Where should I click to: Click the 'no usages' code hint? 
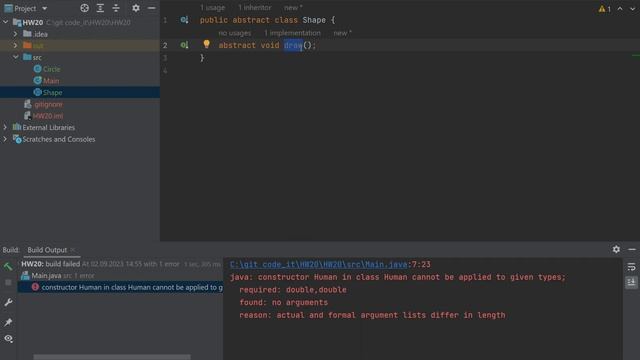pyautogui.click(x=235, y=33)
